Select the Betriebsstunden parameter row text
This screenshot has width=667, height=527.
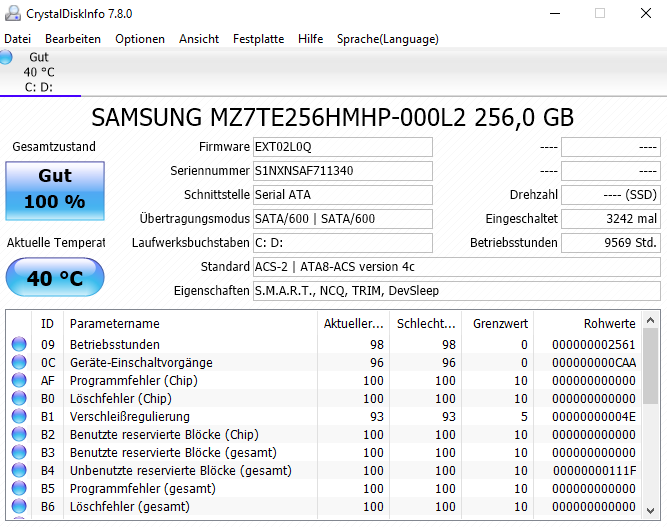[x=115, y=344]
